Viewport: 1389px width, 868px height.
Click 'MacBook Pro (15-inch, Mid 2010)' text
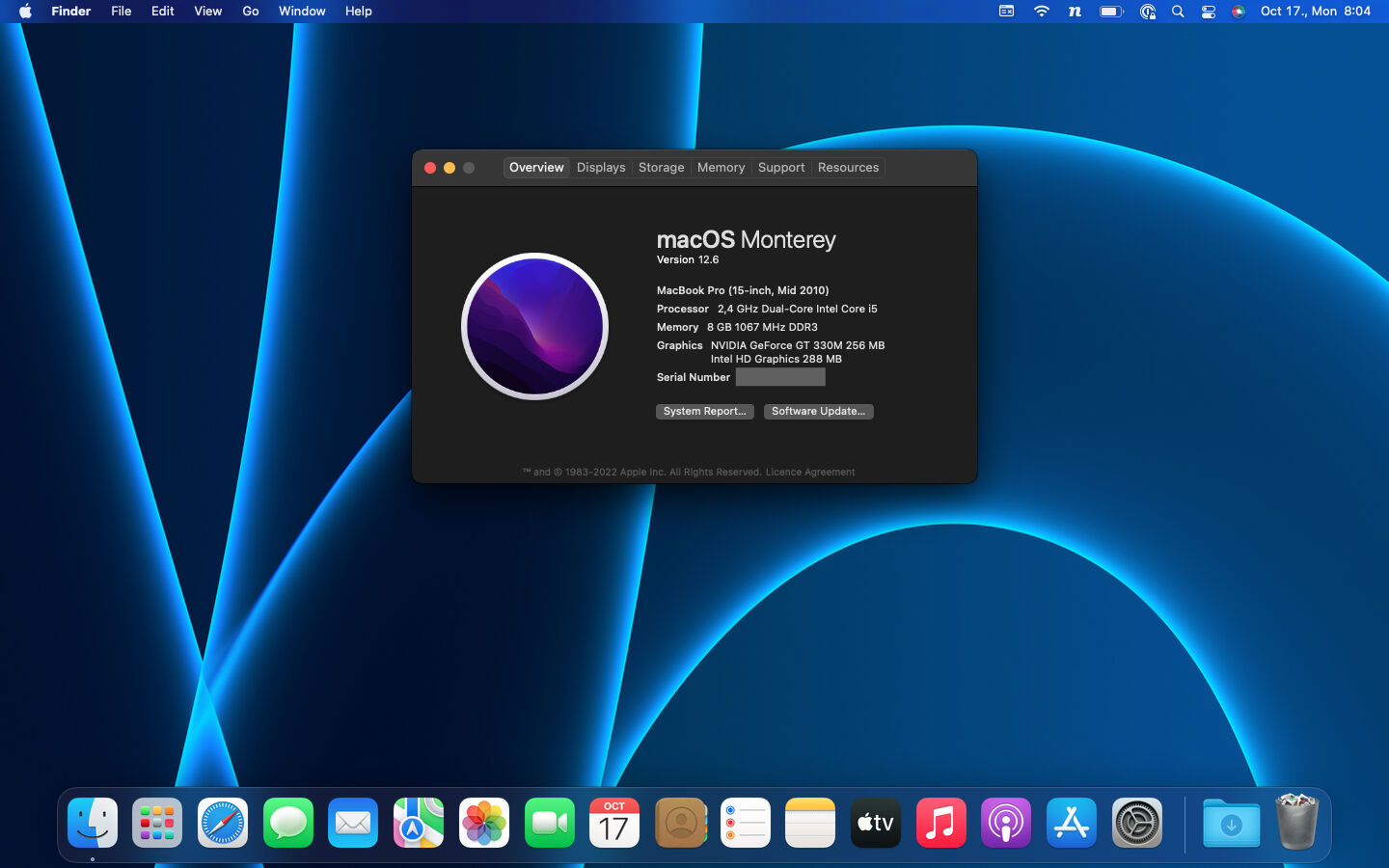743,290
